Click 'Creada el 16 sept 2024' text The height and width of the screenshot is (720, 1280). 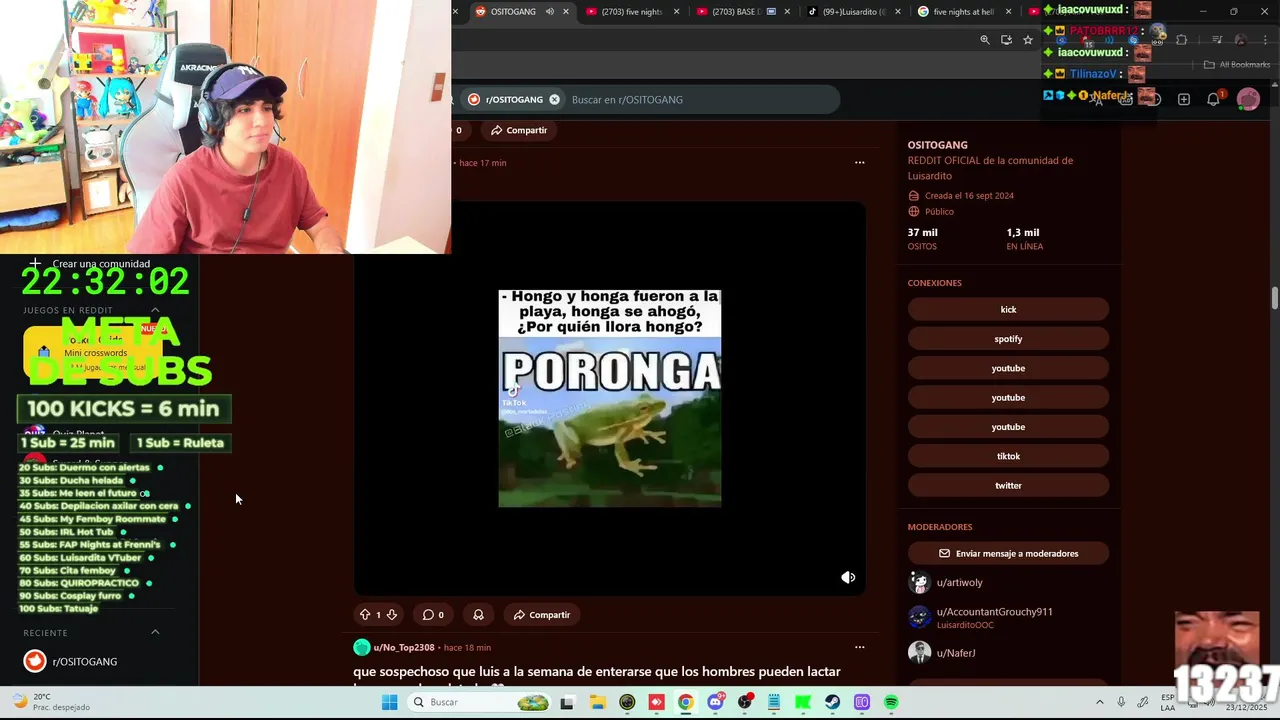pyautogui.click(x=969, y=196)
